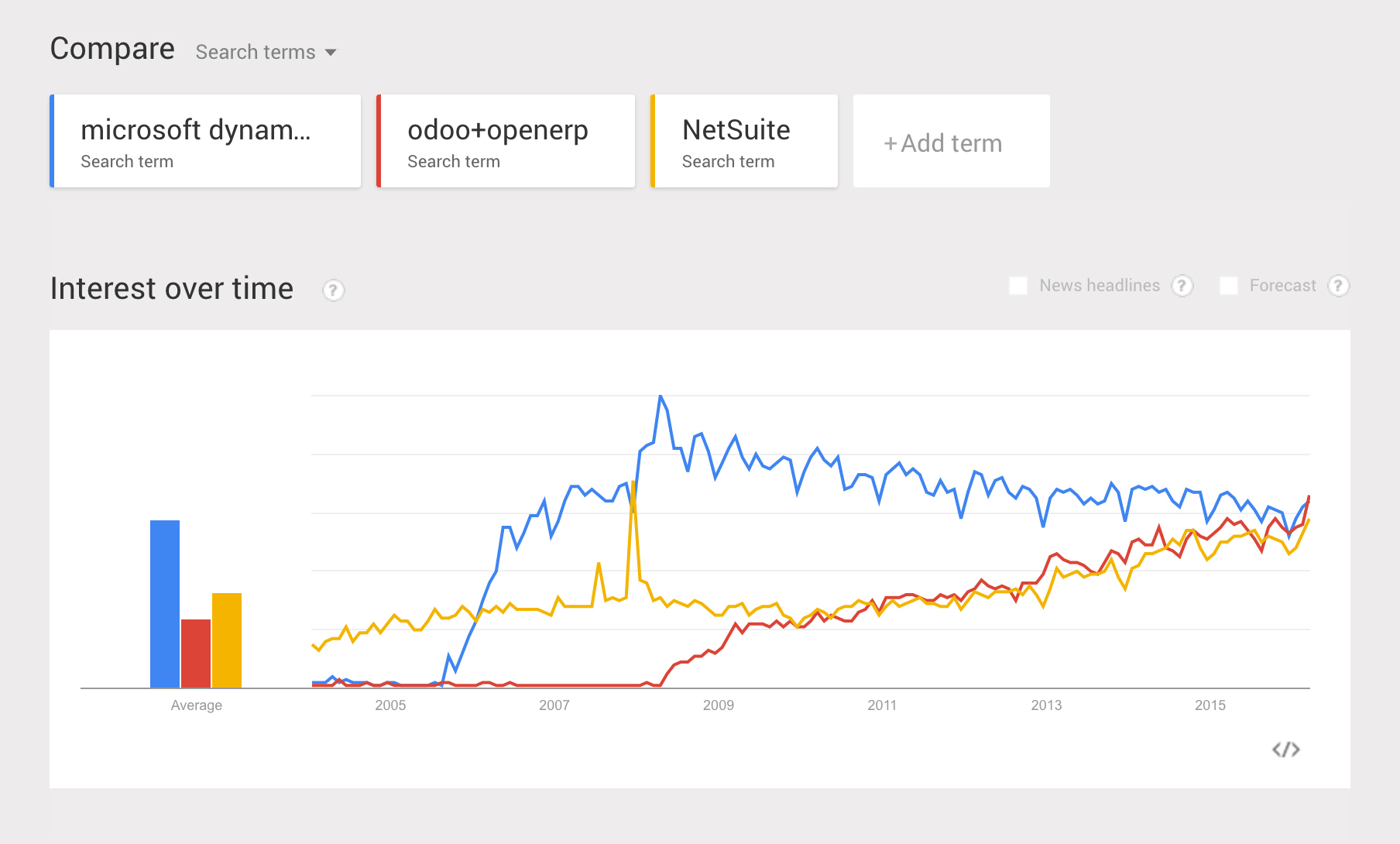The image size is (1400, 844).
Task: Open Interest over time help icon
Action: tap(333, 290)
